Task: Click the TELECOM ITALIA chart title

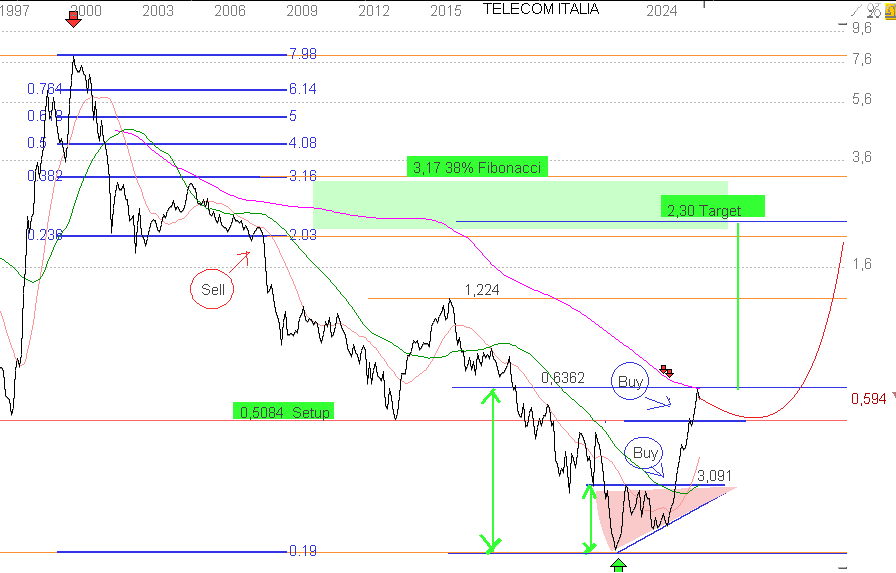Action: click(541, 9)
